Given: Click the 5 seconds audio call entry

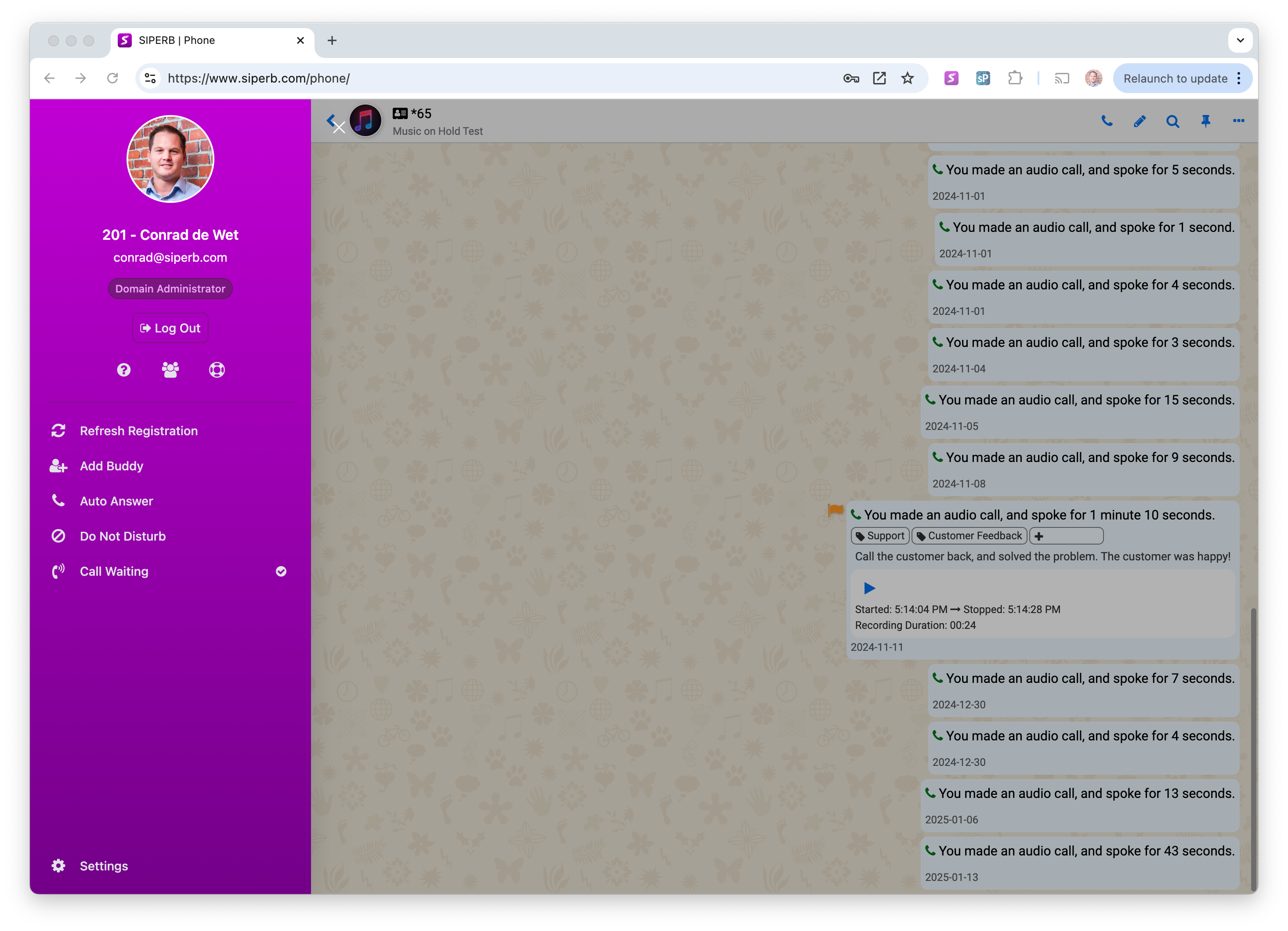Looking at the screenshot, I should 1084,182.
